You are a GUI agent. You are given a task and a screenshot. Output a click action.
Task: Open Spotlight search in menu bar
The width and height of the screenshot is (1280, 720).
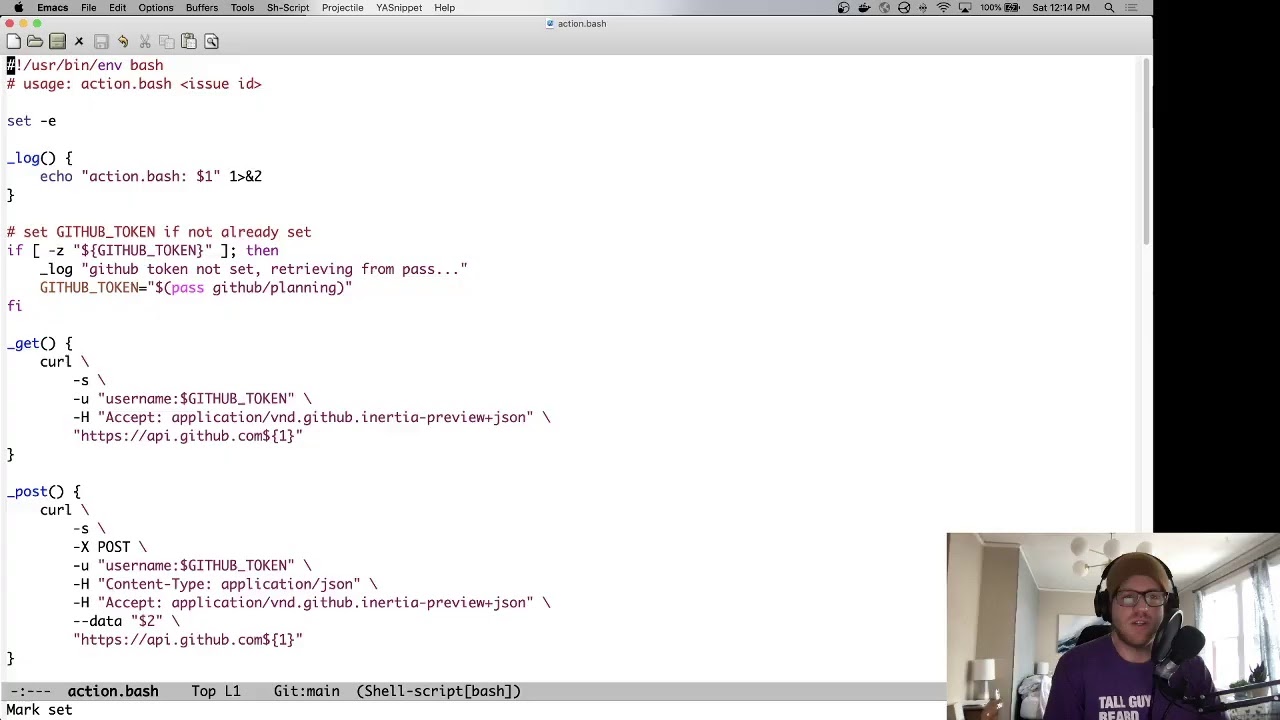tap(1109, 8)
